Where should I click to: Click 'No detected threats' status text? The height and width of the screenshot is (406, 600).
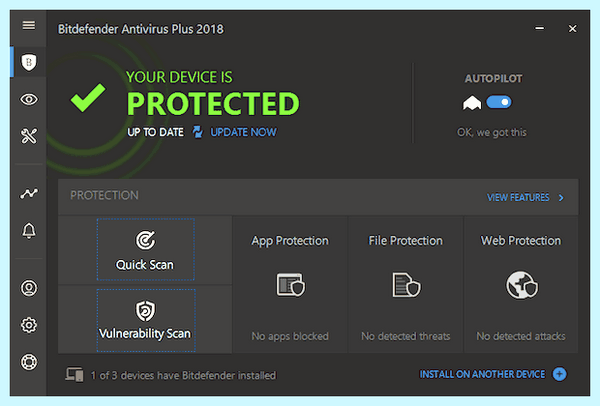(406, 336)
